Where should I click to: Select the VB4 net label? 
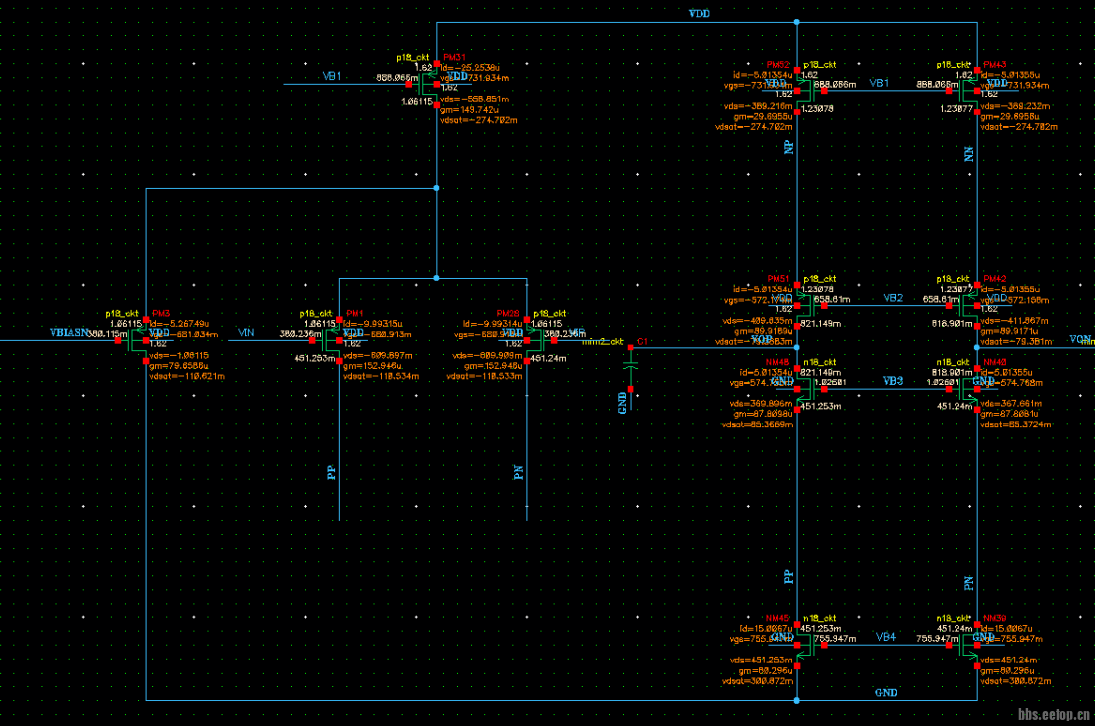(886, 637)
